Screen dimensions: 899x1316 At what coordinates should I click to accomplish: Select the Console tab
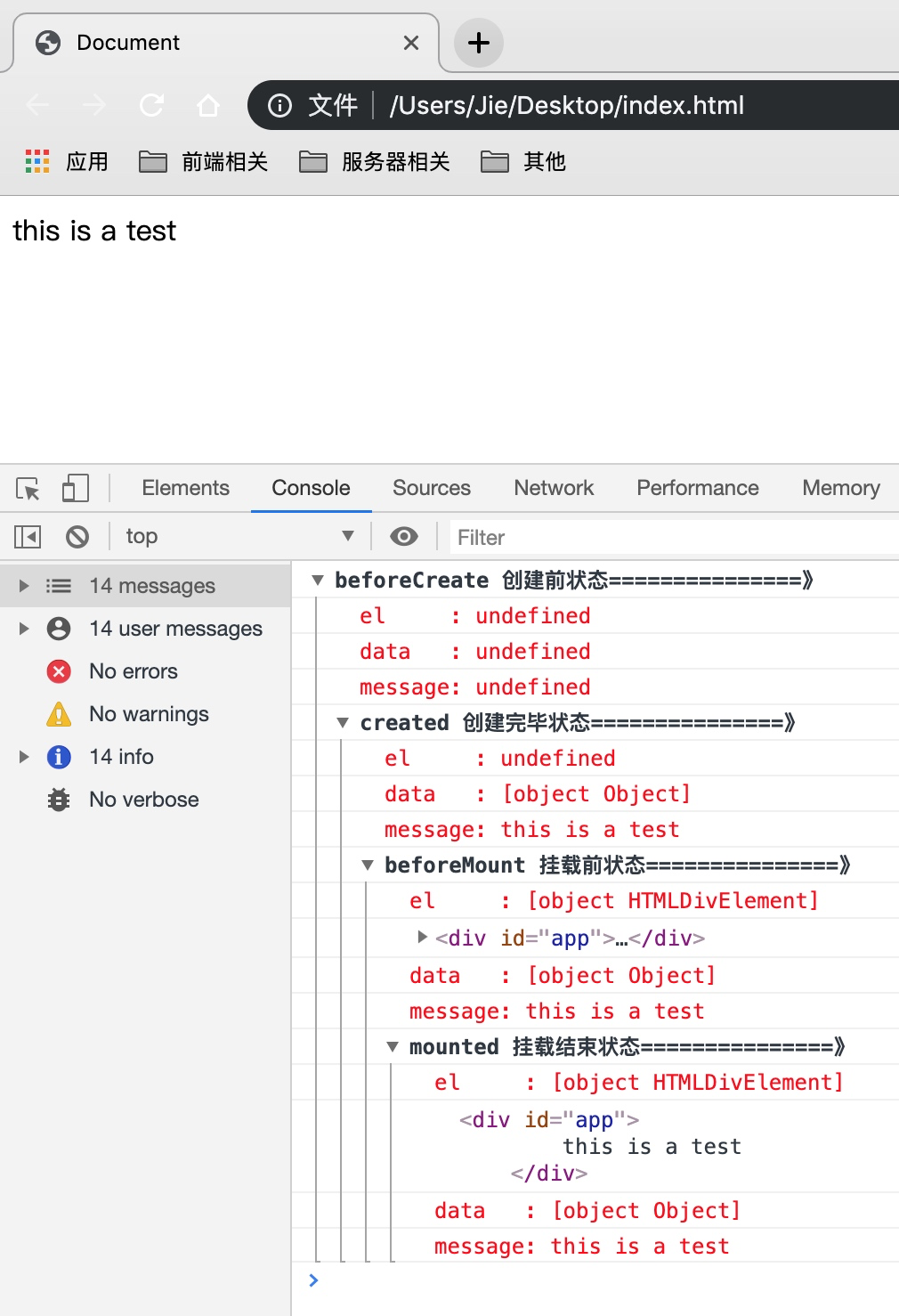pyautogui.click(x=311, y=488)
